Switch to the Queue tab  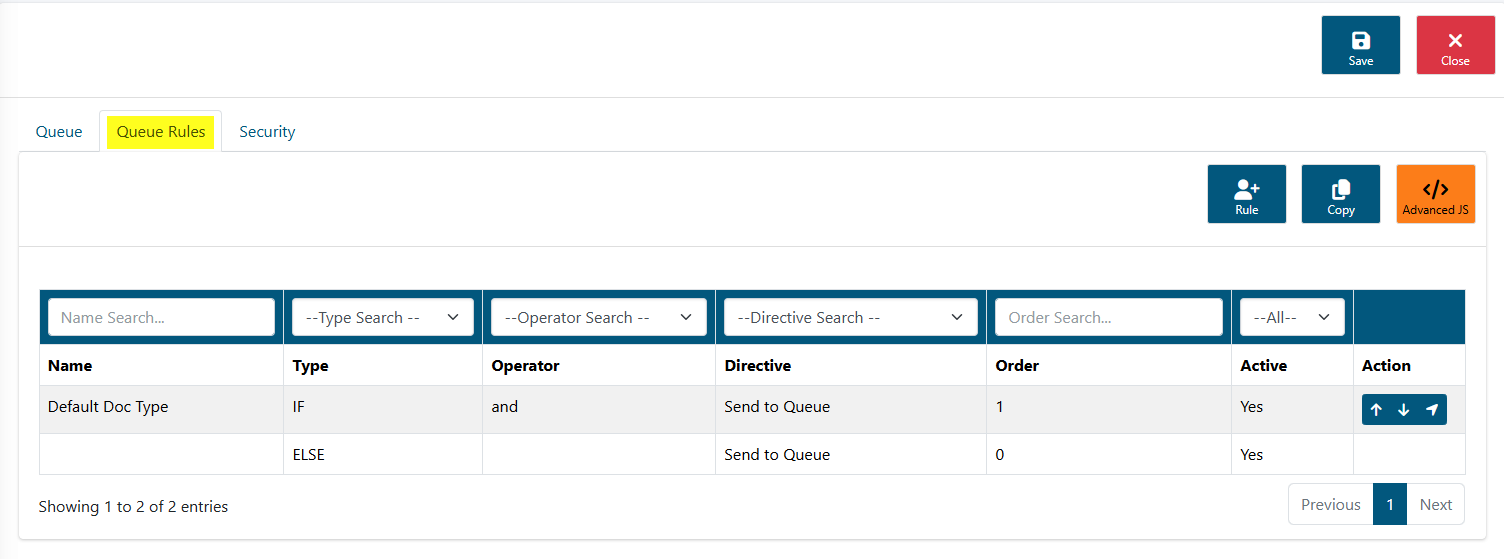pyautogui.click(x=59, y=131)
